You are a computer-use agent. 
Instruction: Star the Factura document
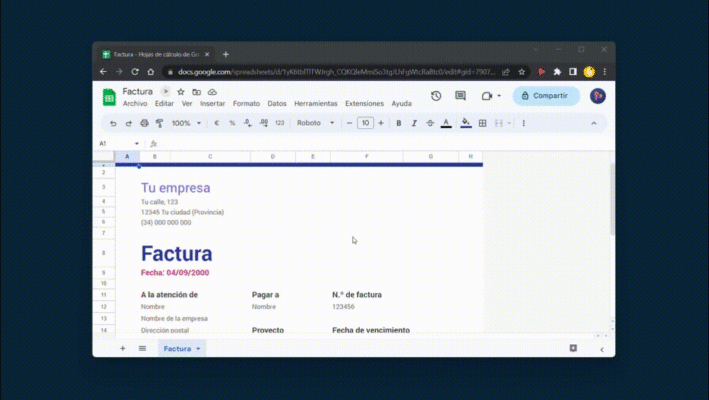[180, 92]
